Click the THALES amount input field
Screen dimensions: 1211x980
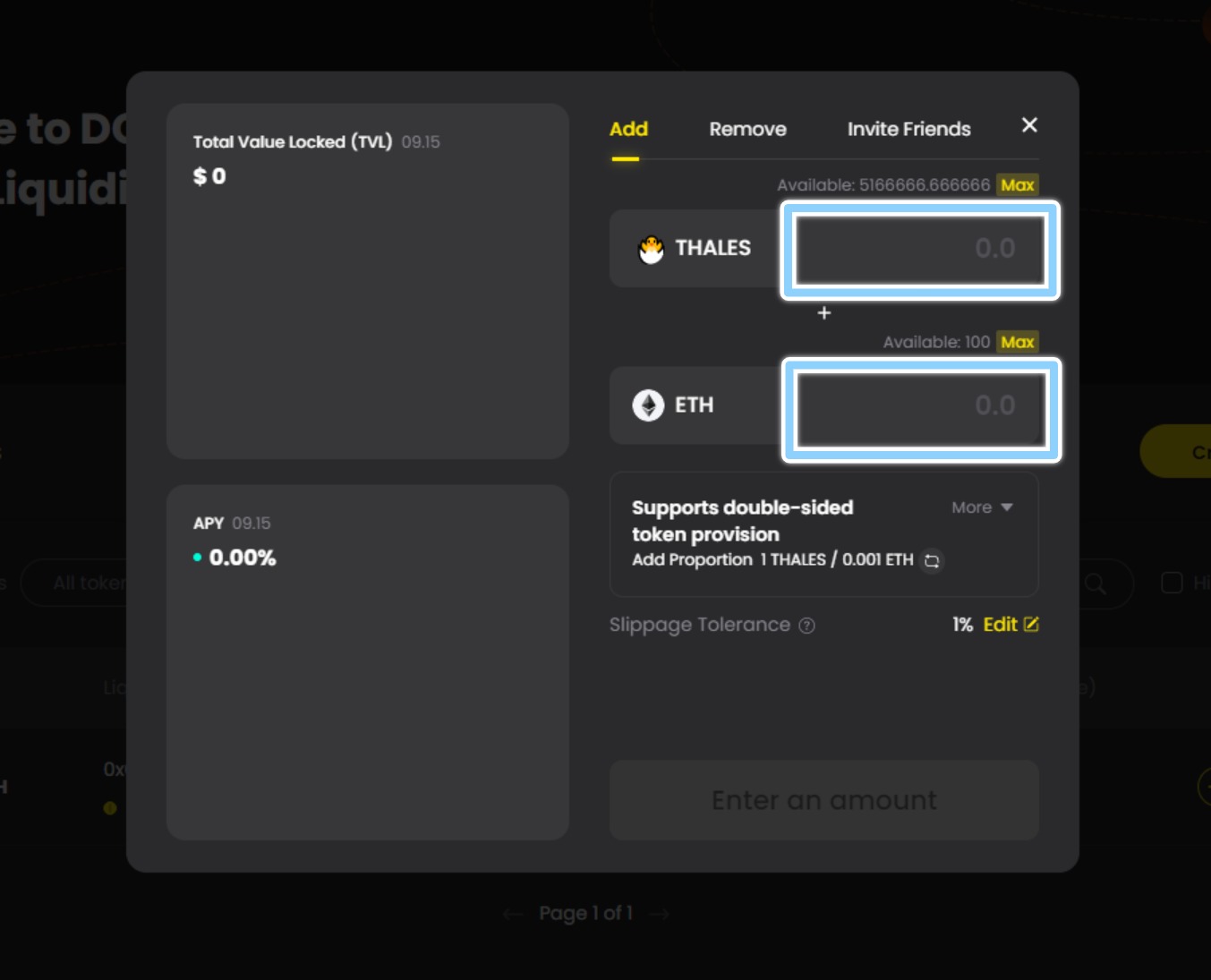pos(920,249)
